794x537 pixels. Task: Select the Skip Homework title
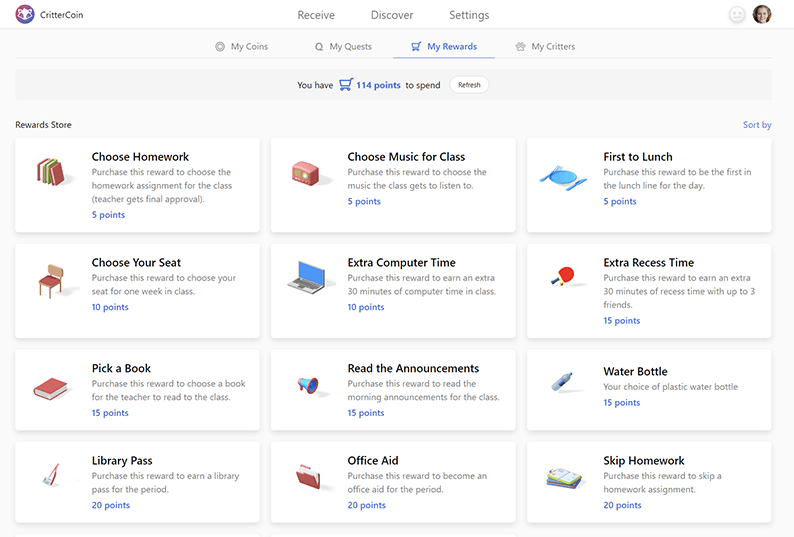(644, 461)
